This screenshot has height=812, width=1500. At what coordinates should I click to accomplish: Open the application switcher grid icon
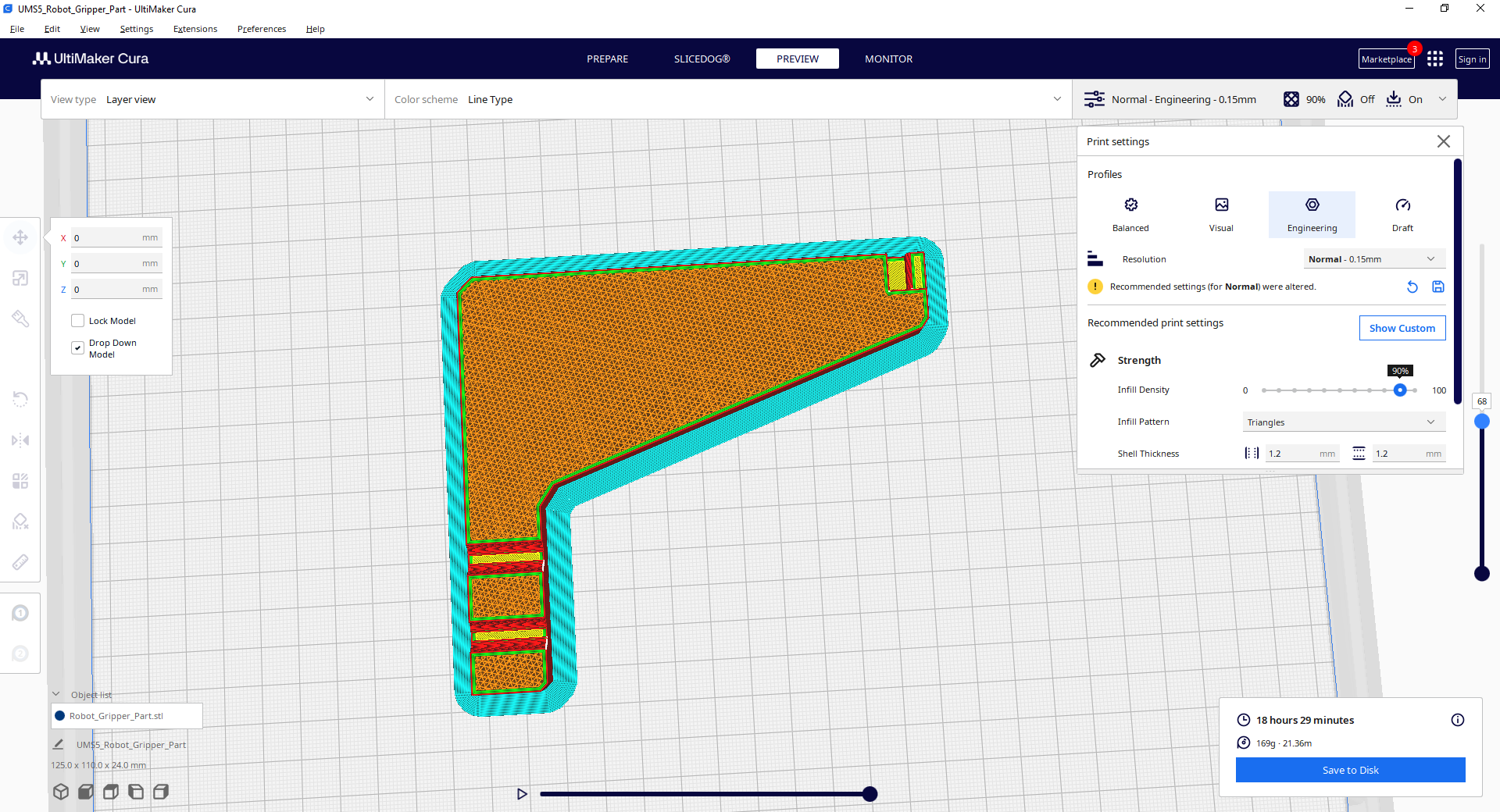[1434, 59]
